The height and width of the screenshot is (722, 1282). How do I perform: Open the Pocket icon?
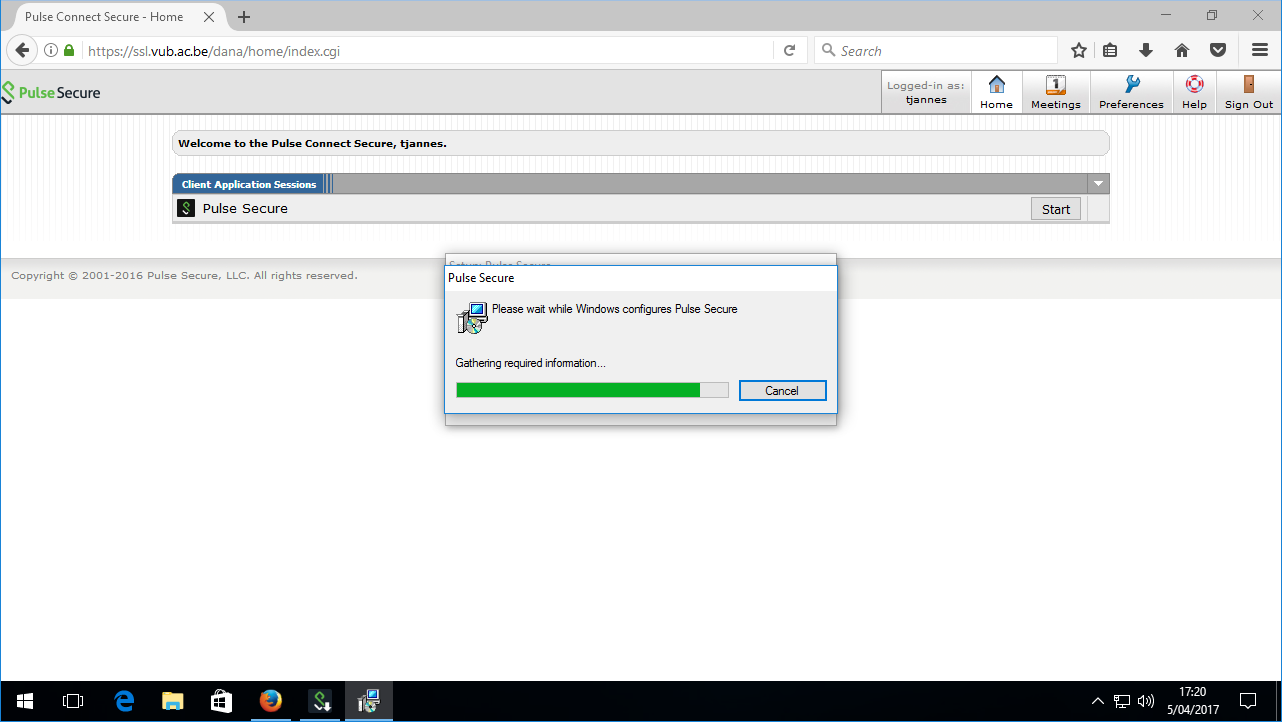pyautogui.click(x=1218, y=50)
